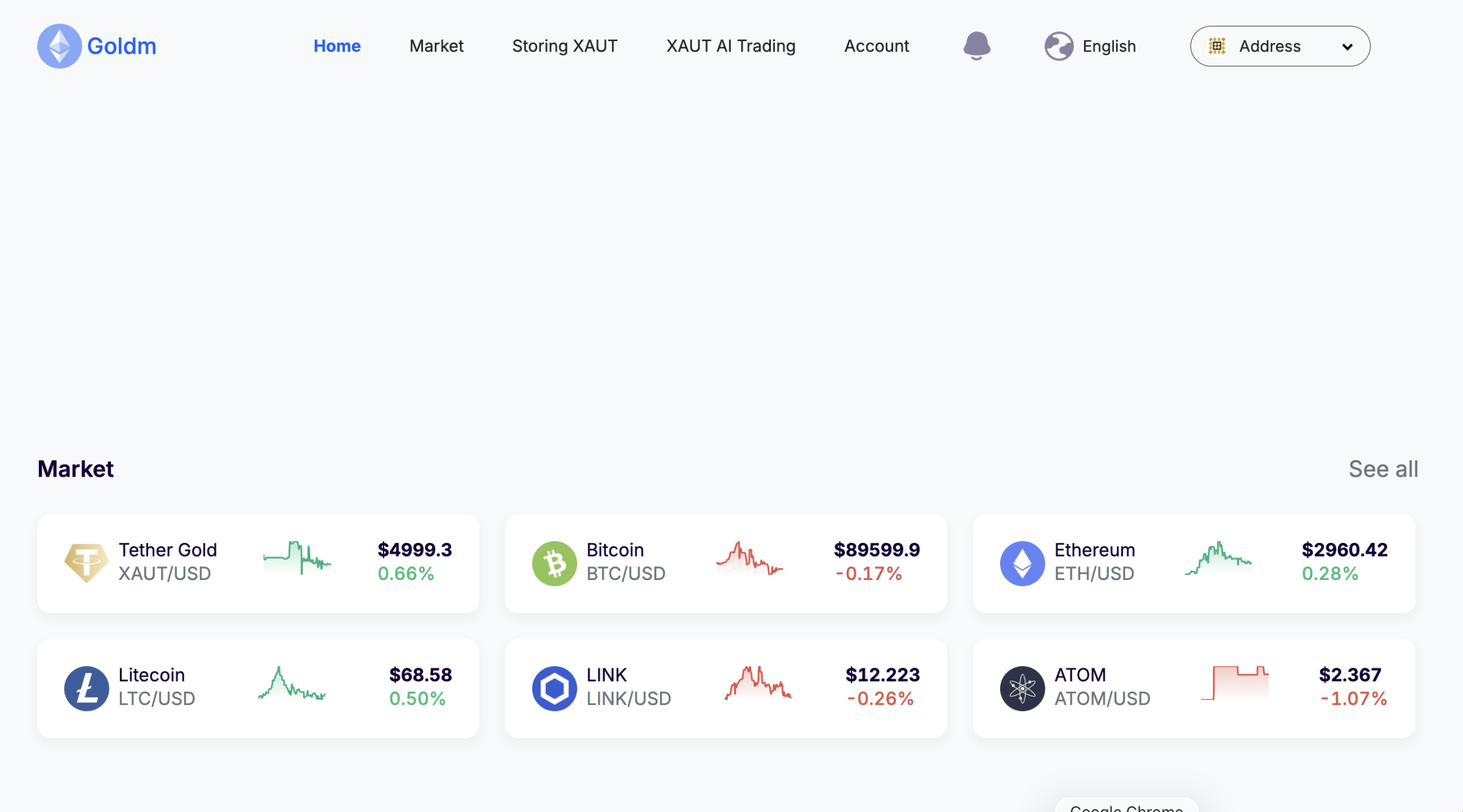This screenshot has height=812, width=1463.
Task: Click the Goldm Ethereum-style logo icon
Action: 59,46
